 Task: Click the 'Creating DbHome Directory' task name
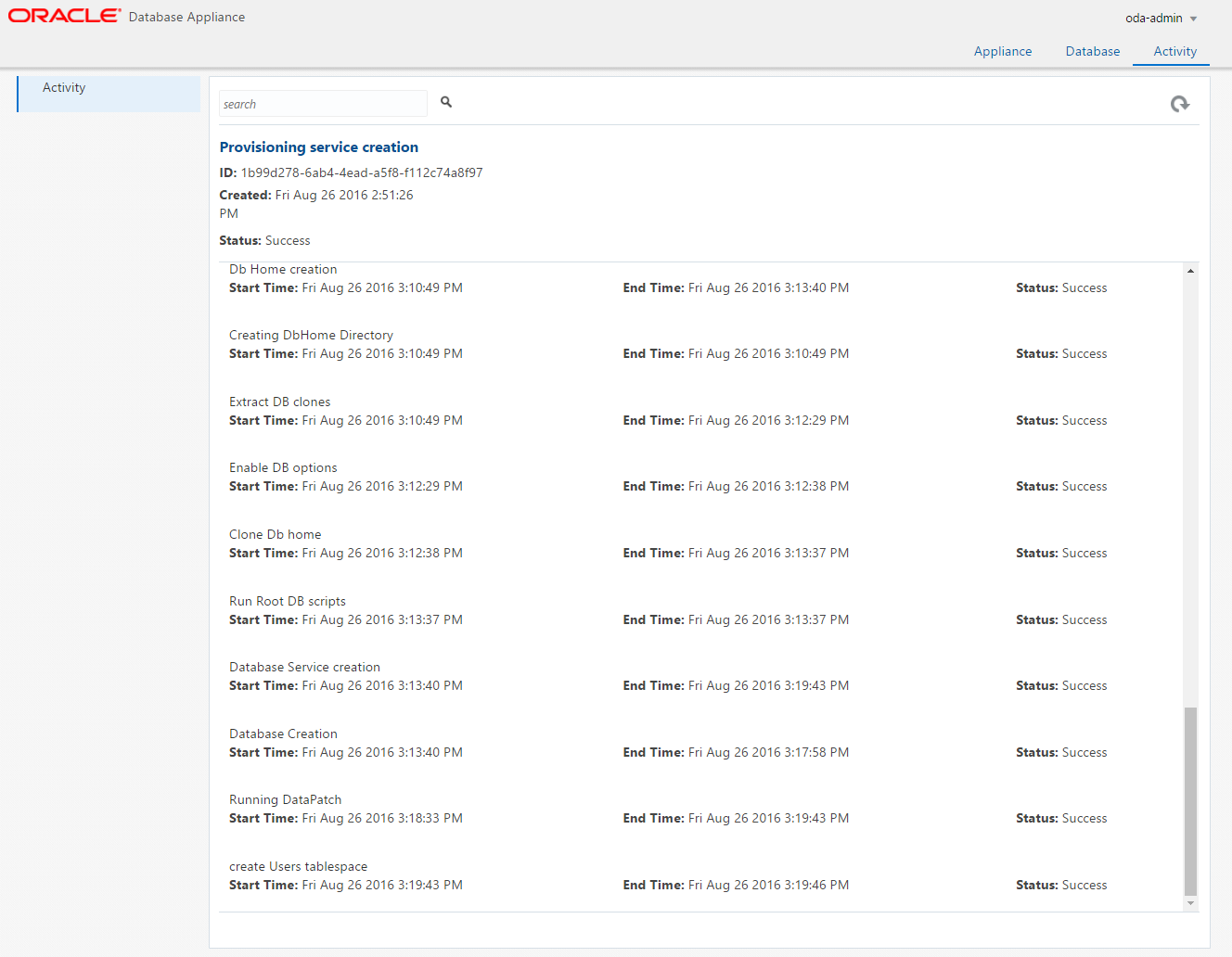(311, 335)
